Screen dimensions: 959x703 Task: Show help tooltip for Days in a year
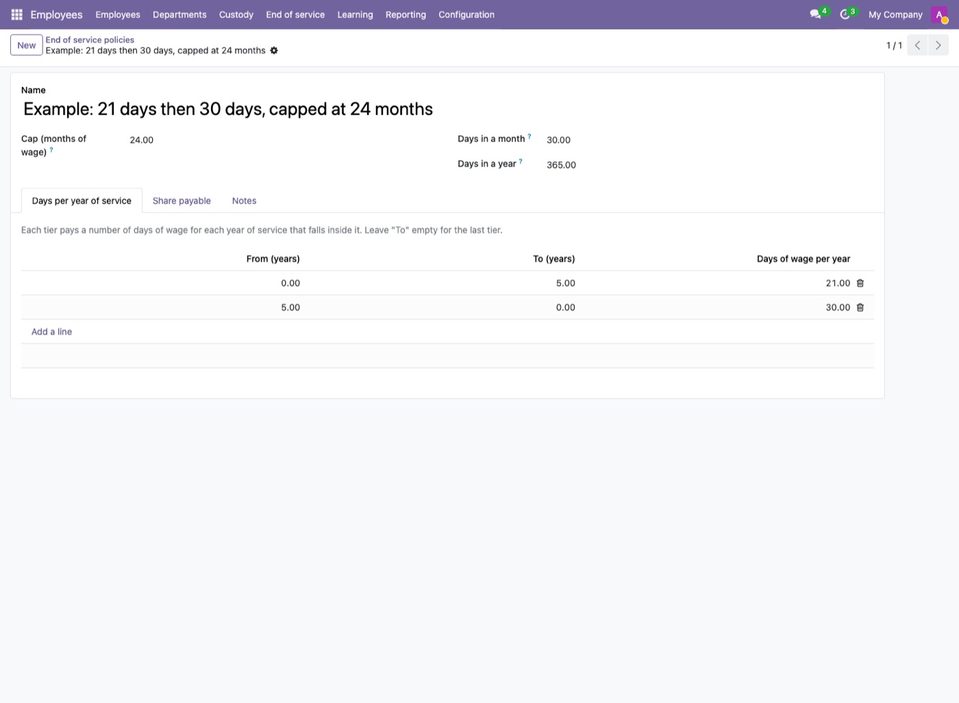tap(520, 162)
